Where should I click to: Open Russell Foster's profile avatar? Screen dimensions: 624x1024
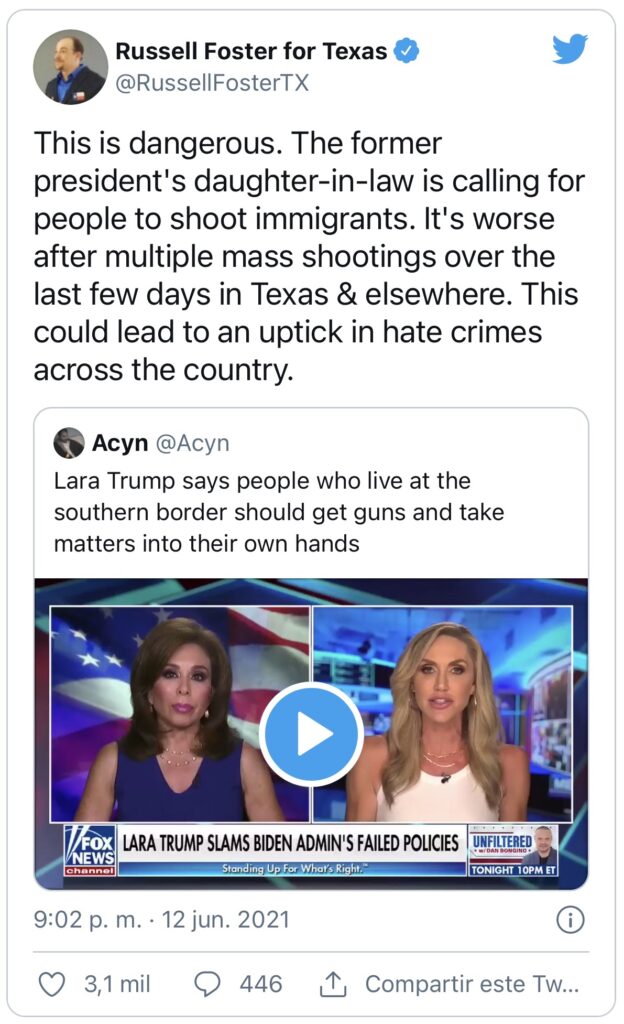tap(70, 67)
